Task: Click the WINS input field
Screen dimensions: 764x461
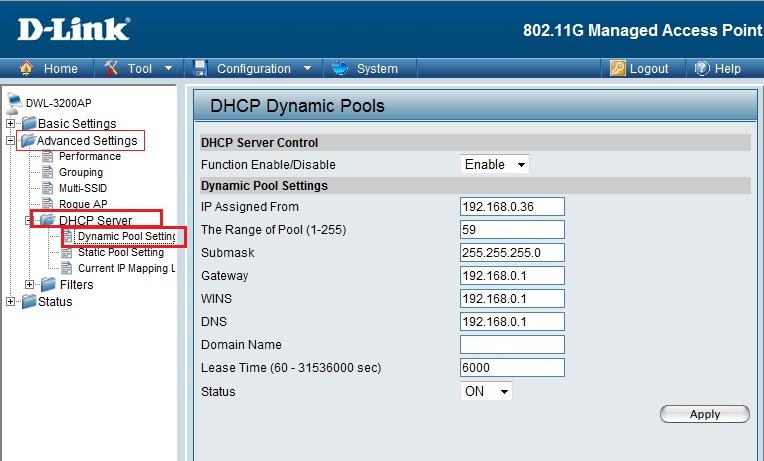Action: [x=512, y=298]
